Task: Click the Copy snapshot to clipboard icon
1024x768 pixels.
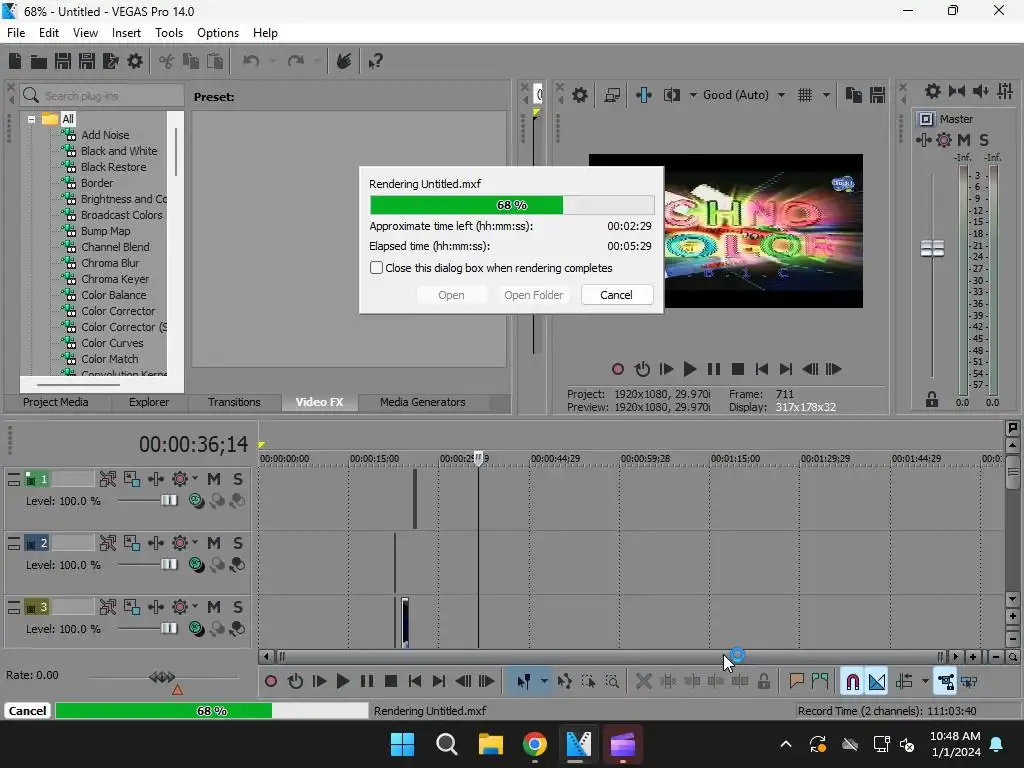Action: [x=853, y=95]
